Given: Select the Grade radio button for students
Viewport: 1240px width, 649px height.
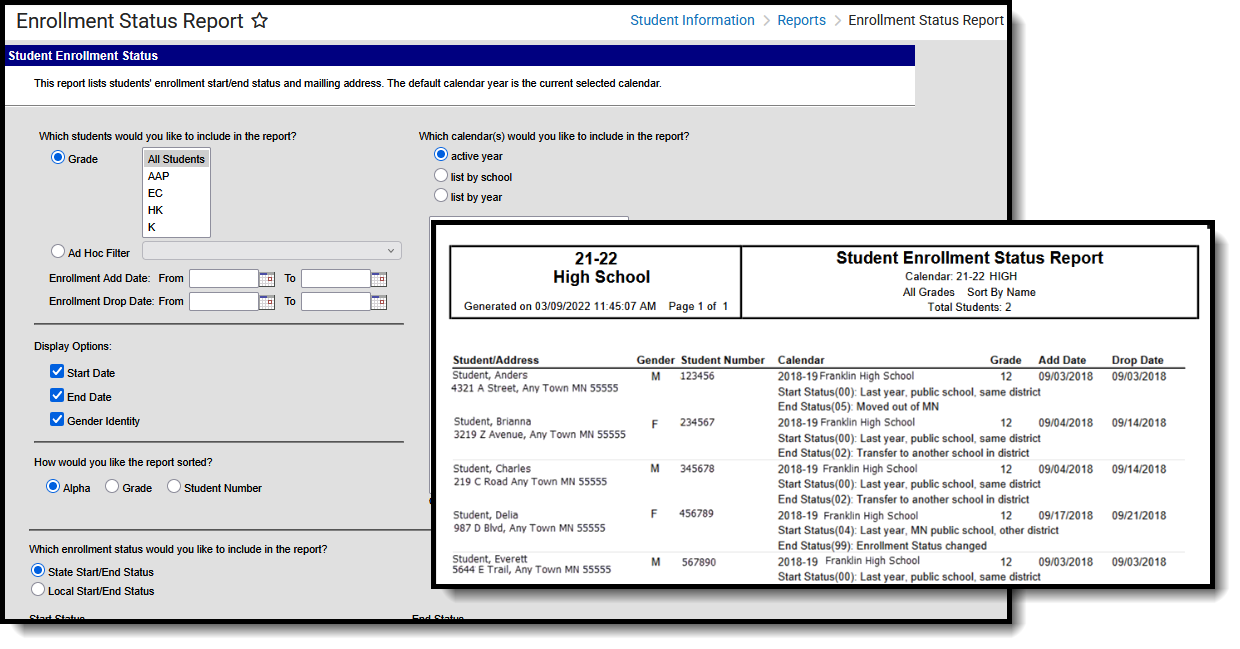Looking at the screenshot, I should 58,158.
